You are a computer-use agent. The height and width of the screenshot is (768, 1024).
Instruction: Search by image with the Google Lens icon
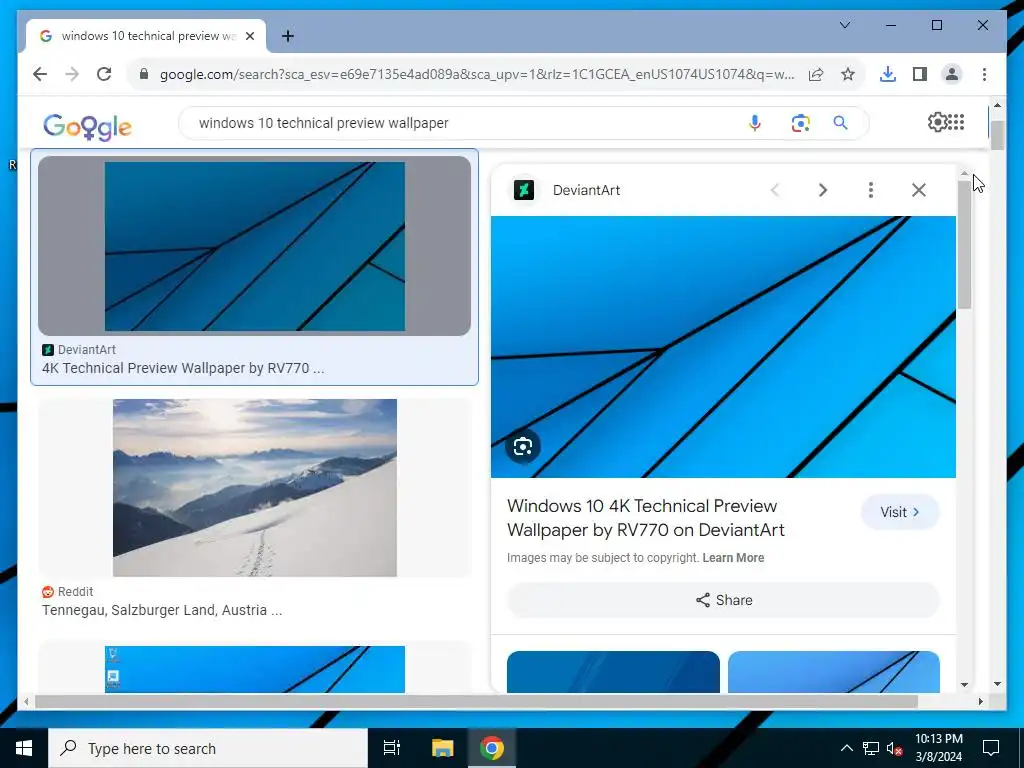coord(801,123)
